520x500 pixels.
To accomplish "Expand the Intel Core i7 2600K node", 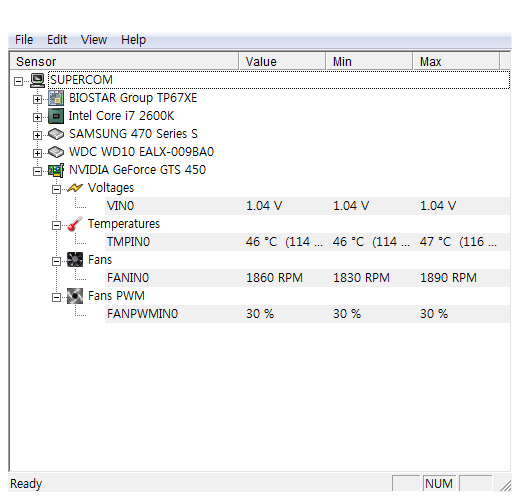I will point(37,117).
